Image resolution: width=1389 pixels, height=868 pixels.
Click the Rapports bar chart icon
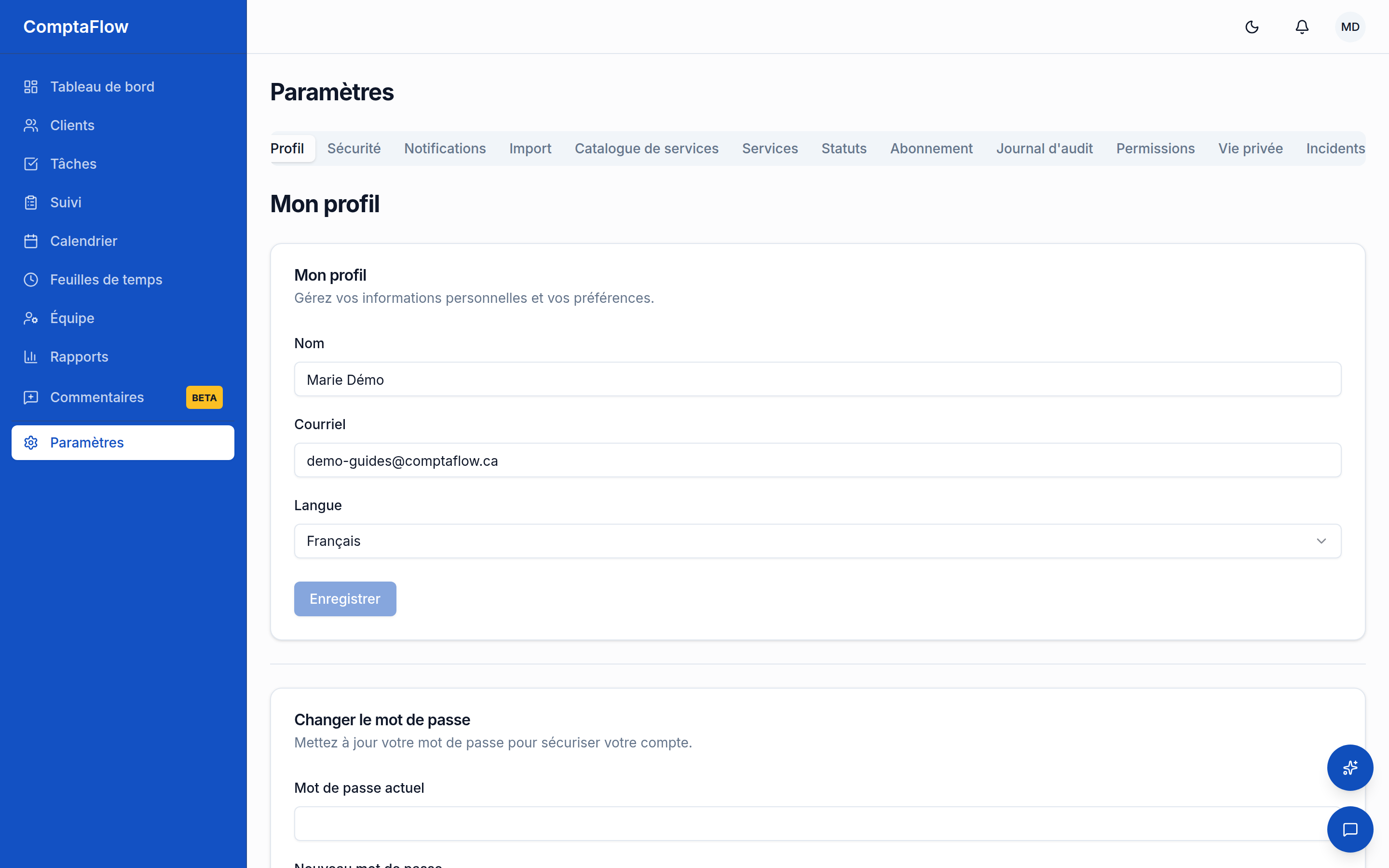pos(31,356)
